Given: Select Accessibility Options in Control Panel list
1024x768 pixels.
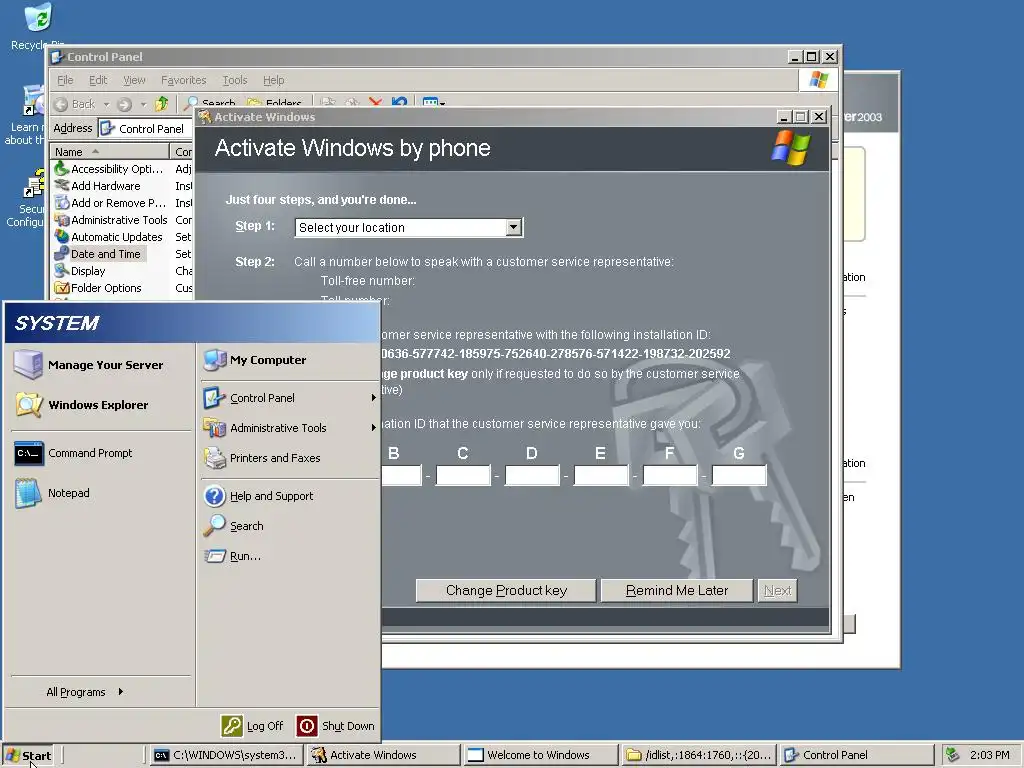Looking at the screenshot, I should [x=109, y=169].
